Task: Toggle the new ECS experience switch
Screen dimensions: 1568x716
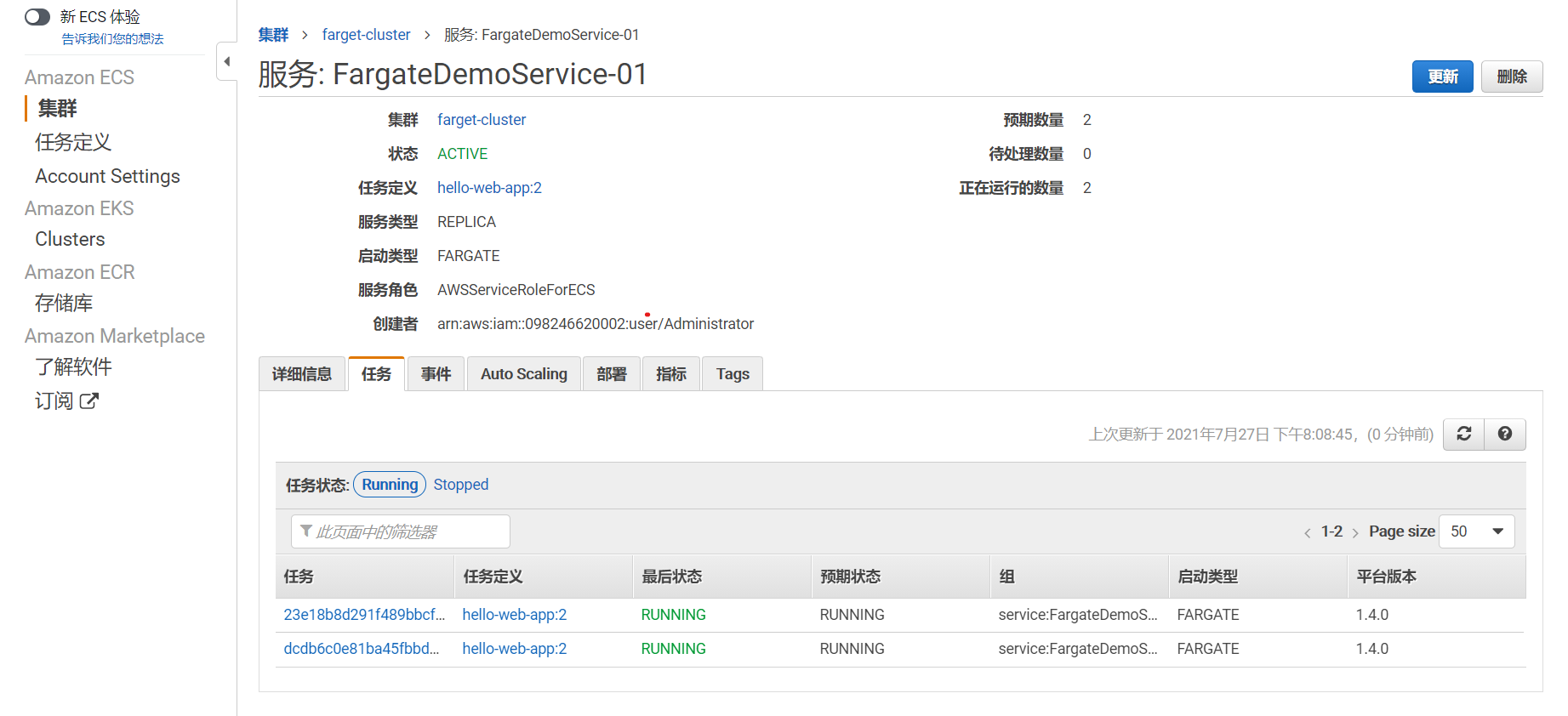Action: (37, 17)
